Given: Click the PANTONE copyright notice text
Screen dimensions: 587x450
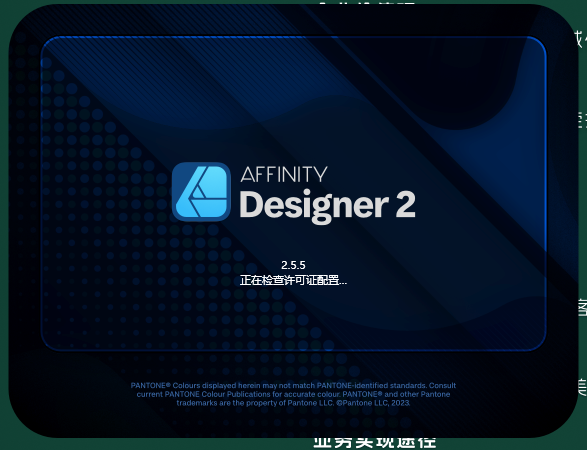Looking at the screenshot, I should pyautogui.click(x=293, y=394).
